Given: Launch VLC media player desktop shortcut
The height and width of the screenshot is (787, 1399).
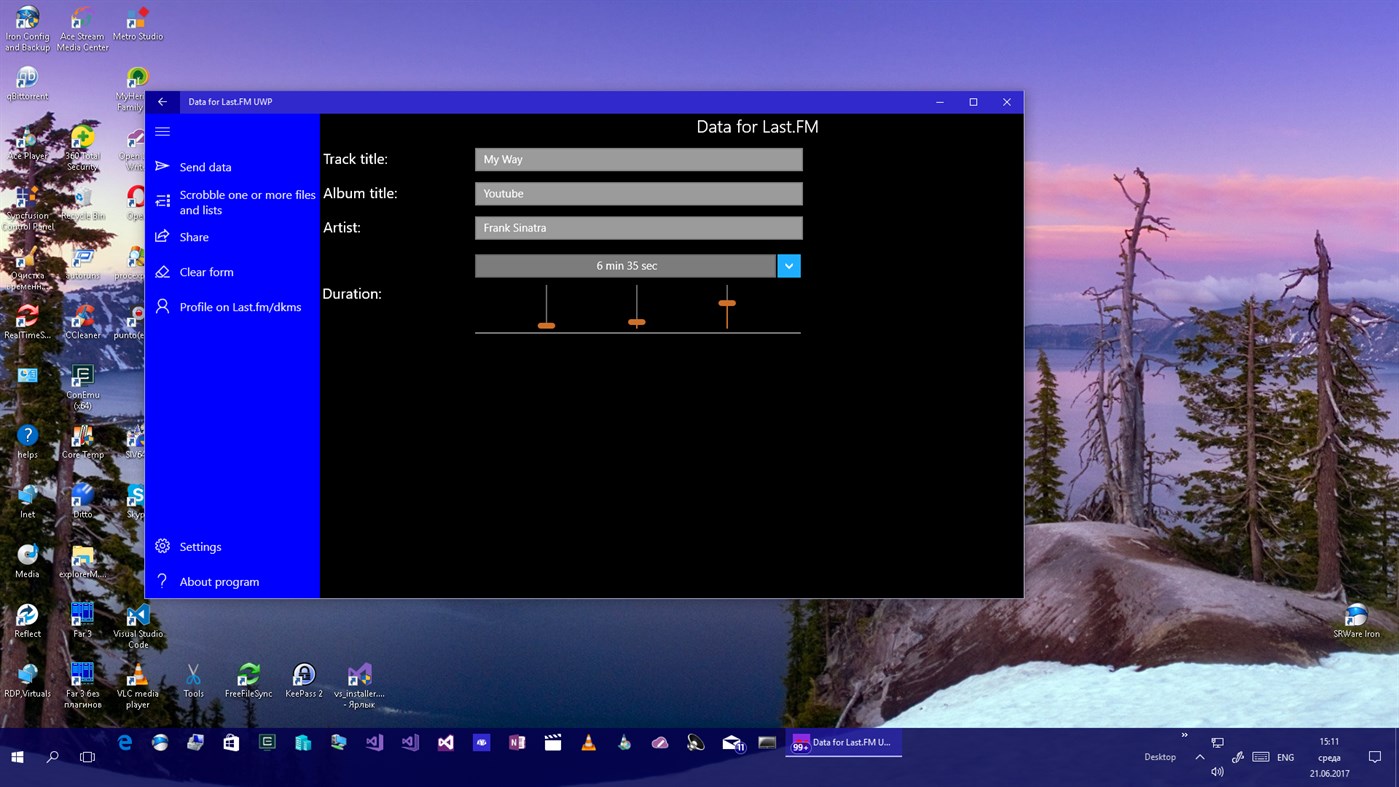Looking at the screenshot, I should tap(137, 685).
